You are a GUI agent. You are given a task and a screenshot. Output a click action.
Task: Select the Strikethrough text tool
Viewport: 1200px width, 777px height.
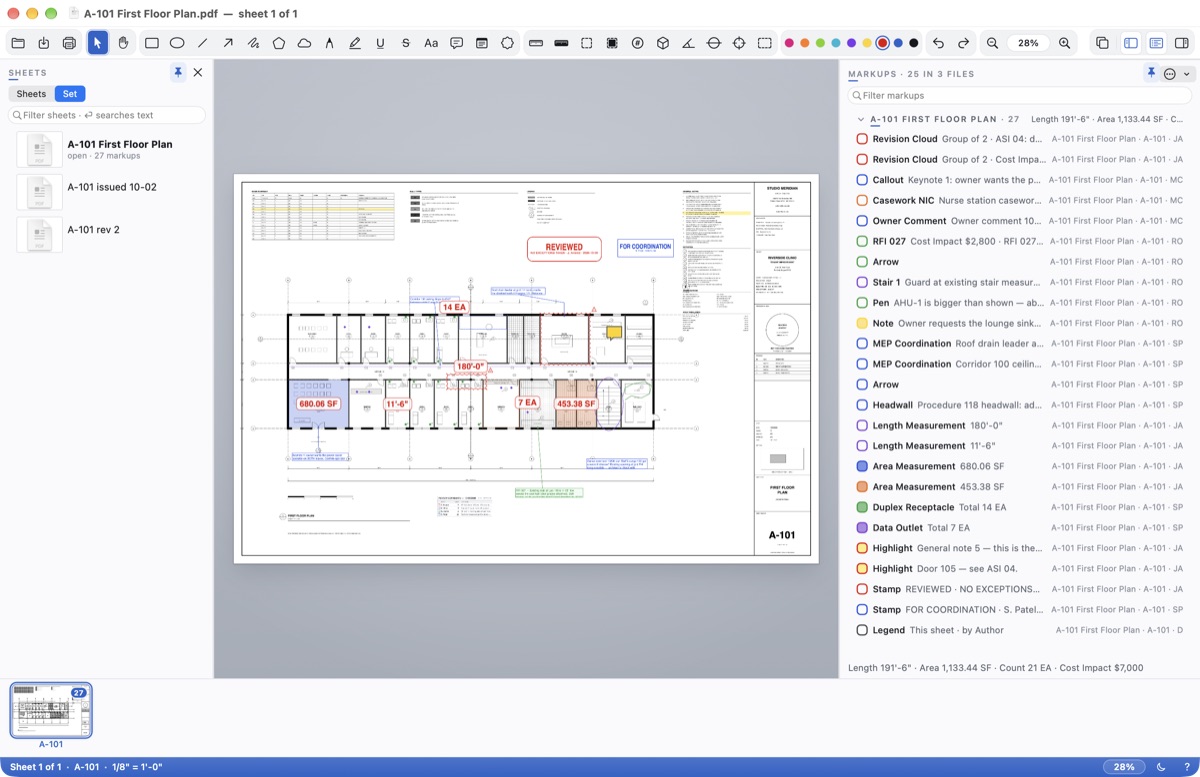point(405,43)
